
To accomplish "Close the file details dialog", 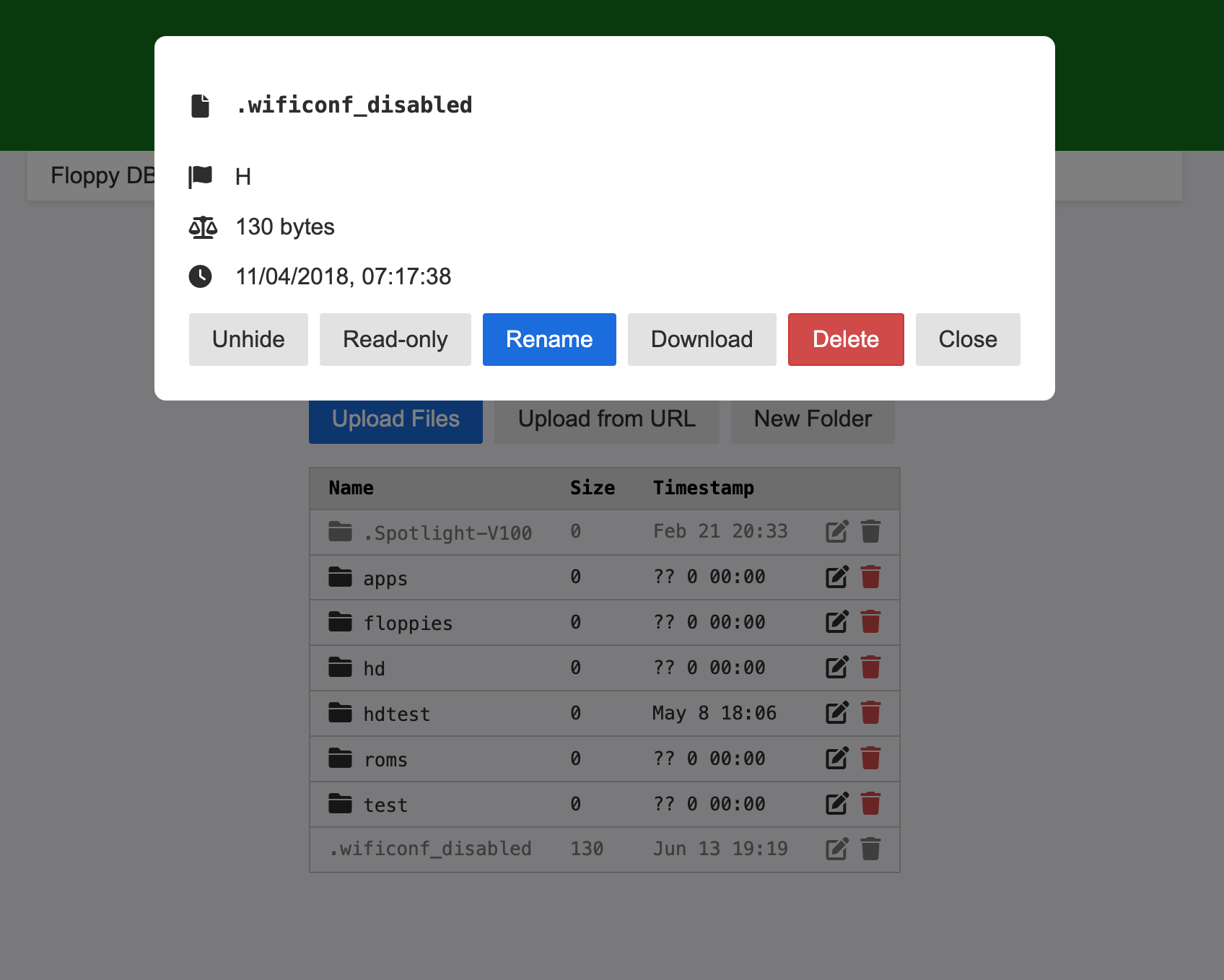I will (x=968, y=339).
